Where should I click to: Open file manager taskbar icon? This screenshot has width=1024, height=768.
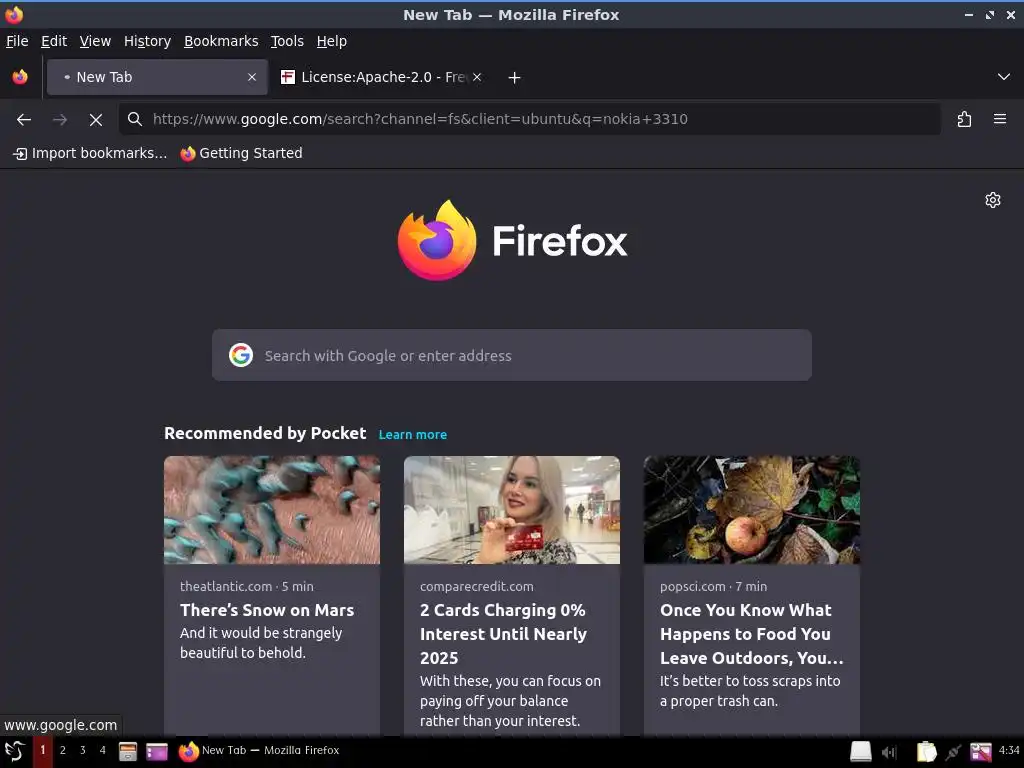click(x=127, y=752)
